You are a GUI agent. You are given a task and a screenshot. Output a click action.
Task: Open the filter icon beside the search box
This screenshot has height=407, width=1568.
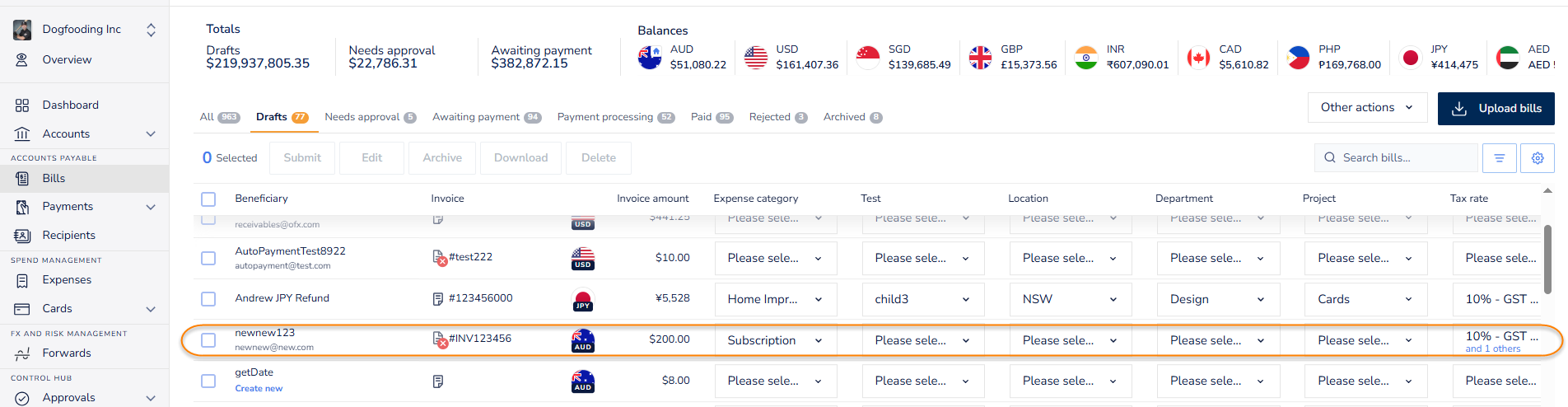pyautogui.click(x=1500, y=157)
